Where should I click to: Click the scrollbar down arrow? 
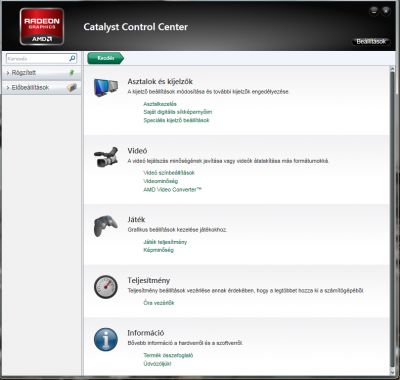[392, 372]
